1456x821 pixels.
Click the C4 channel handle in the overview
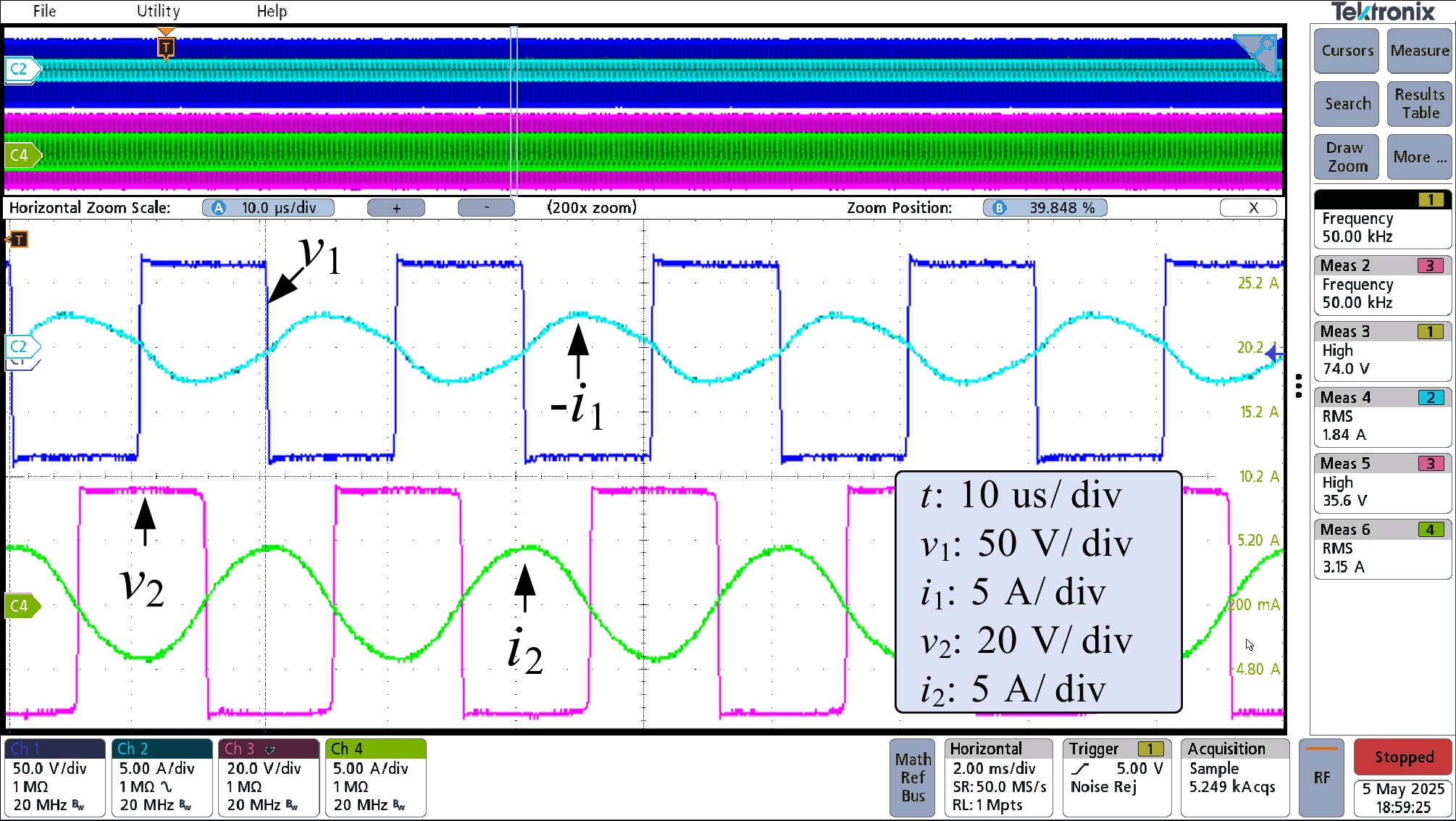[x=21, y=155]
